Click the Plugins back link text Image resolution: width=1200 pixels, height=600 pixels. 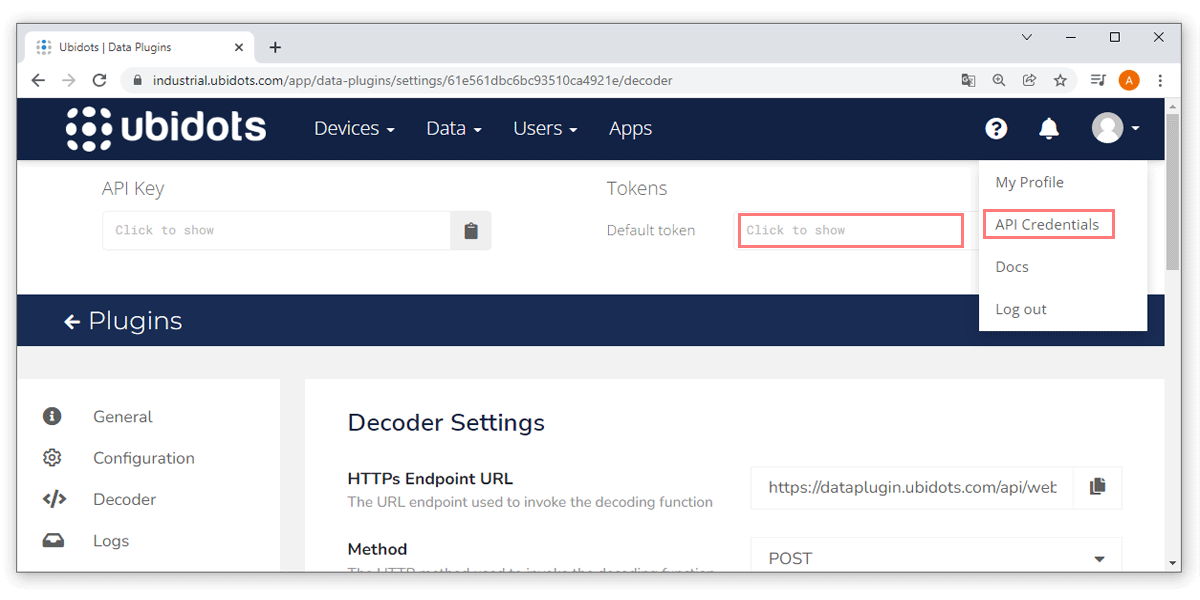coord(135,321)
